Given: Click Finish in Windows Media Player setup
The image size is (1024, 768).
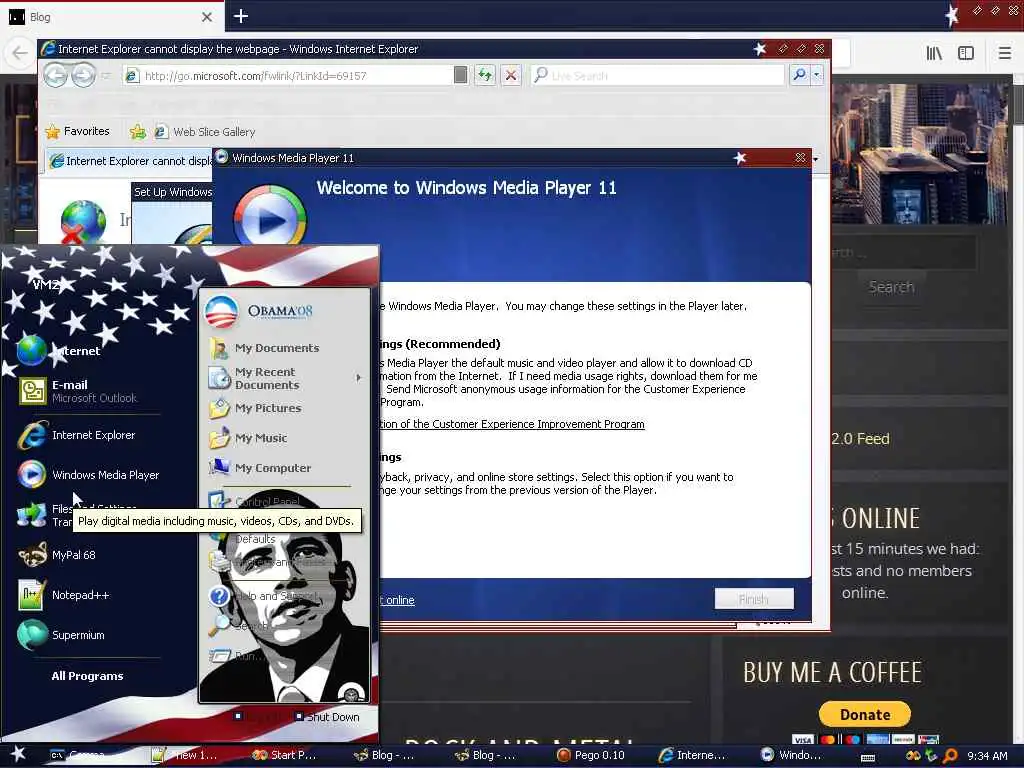Looking at the screenshot, I should point(754,599).
